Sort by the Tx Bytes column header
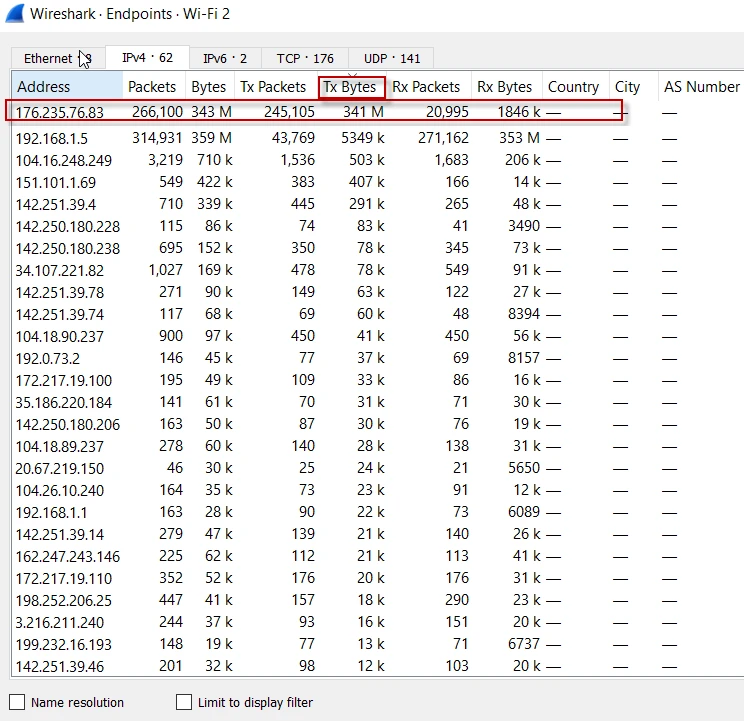744x721 pixels. [350, 87]
